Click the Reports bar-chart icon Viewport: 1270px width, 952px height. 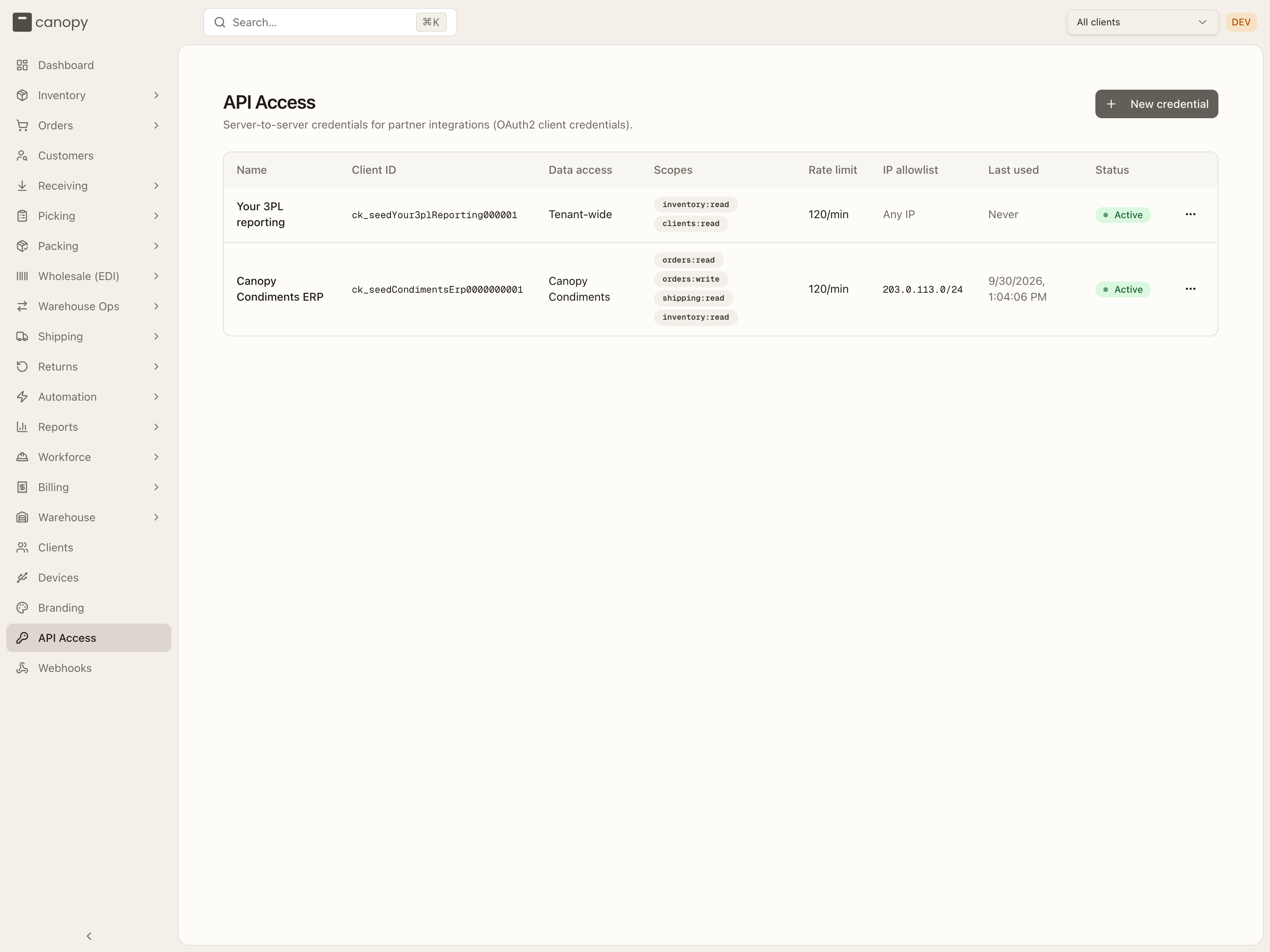pos(22,427)
